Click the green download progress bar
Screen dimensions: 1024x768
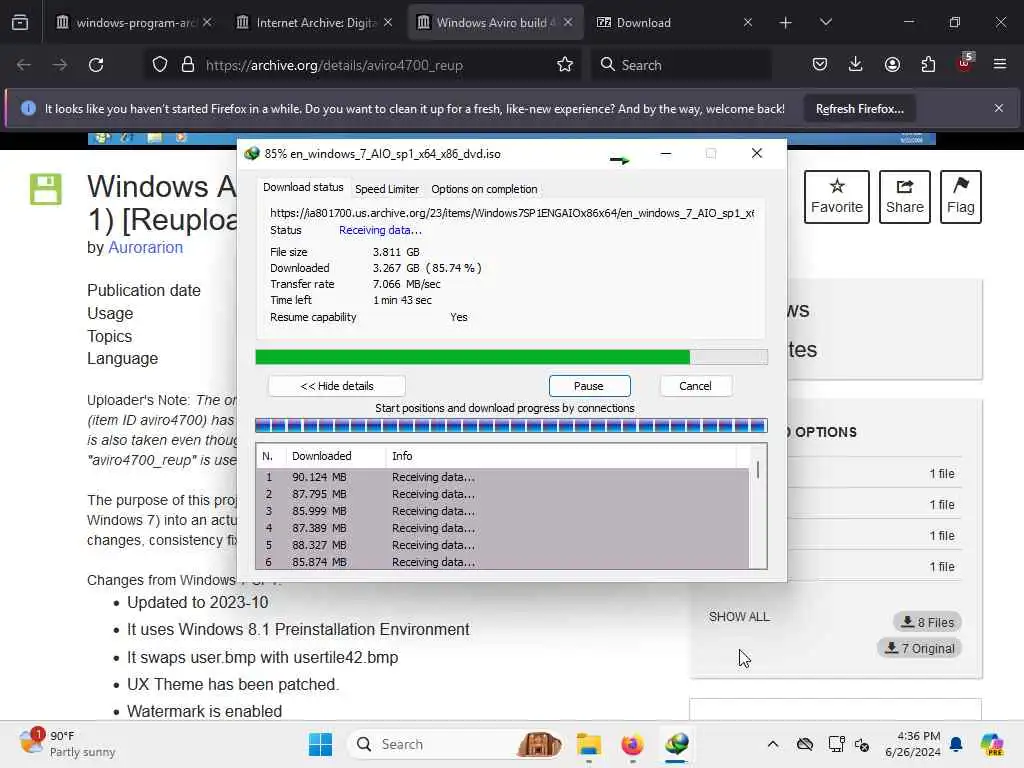[511, 357]
